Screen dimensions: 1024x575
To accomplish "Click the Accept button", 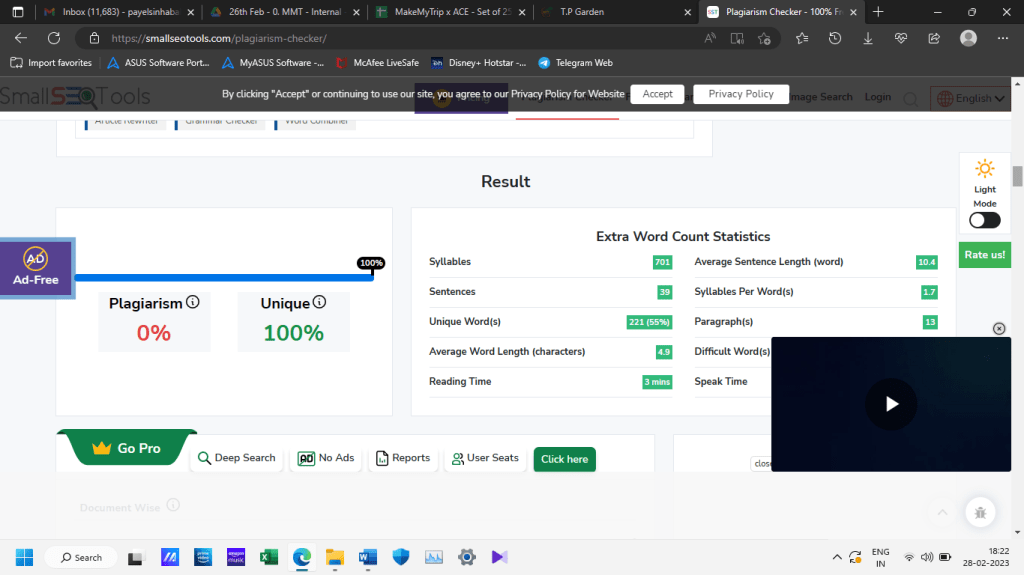I will [657, 94].
